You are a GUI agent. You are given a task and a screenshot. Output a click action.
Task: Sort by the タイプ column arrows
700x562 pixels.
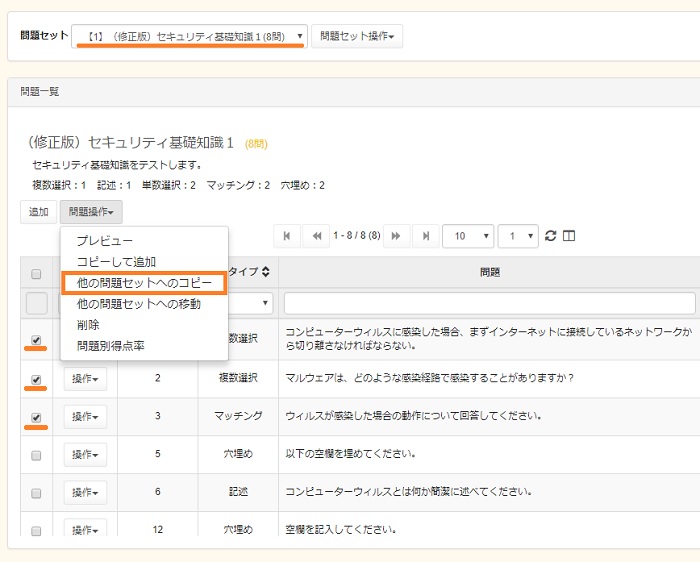tap(266, 271)
